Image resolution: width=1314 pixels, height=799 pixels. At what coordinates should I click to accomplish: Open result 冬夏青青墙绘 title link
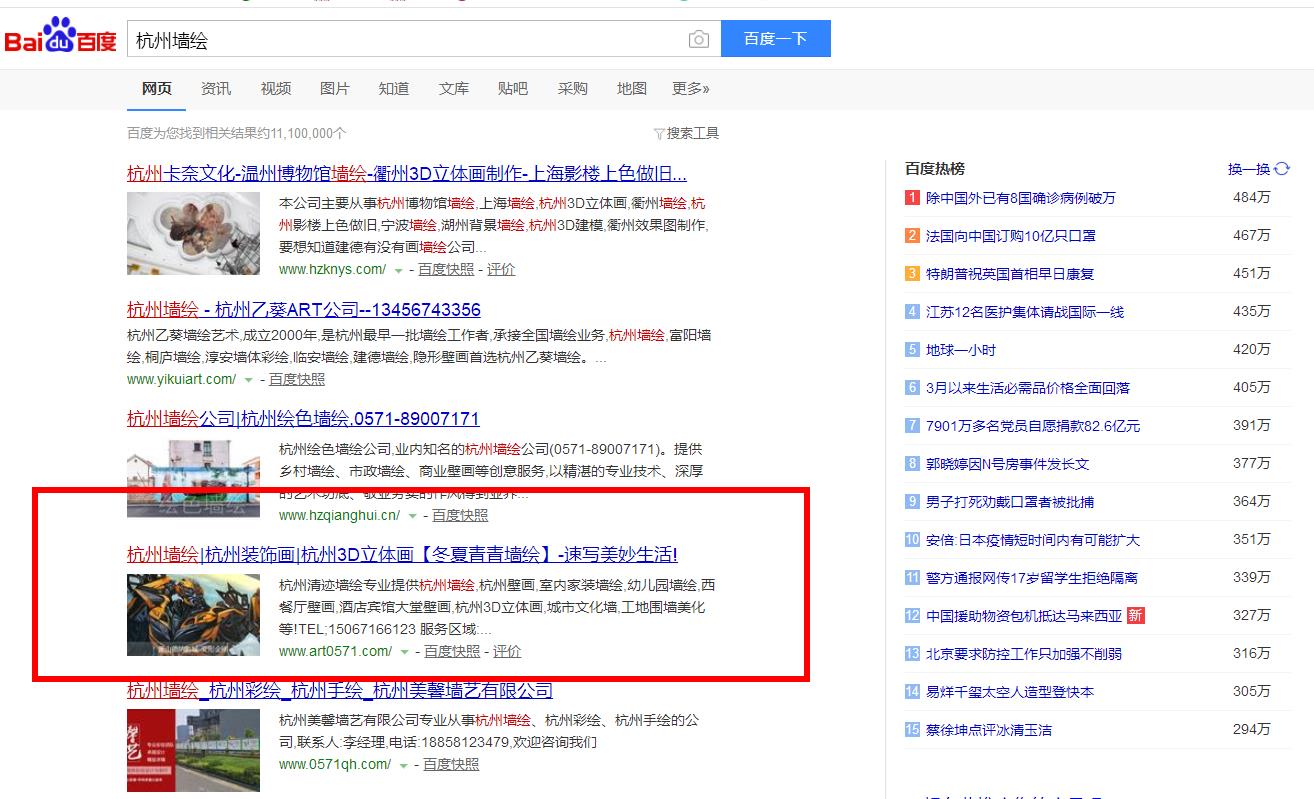click(x=402, y=555)
